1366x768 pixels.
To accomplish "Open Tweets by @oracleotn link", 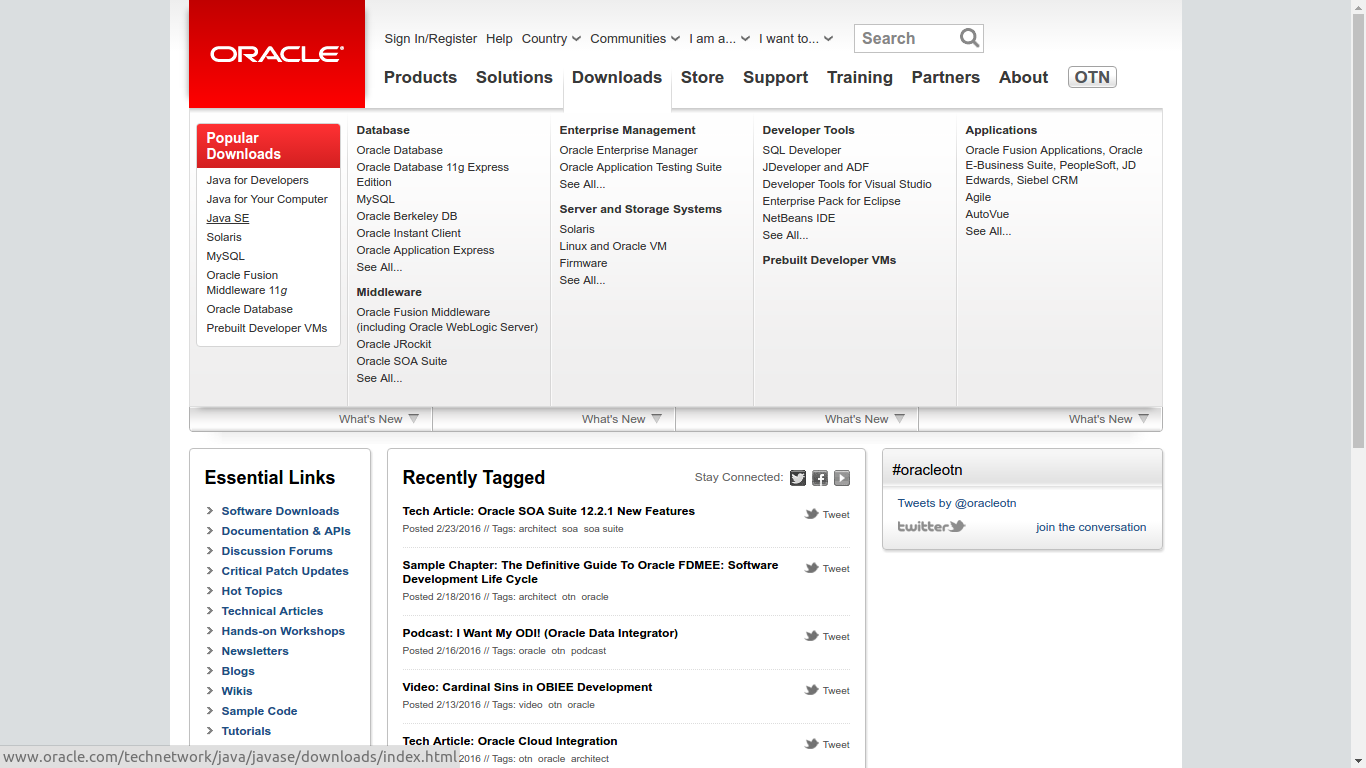I will coord(957,503).
